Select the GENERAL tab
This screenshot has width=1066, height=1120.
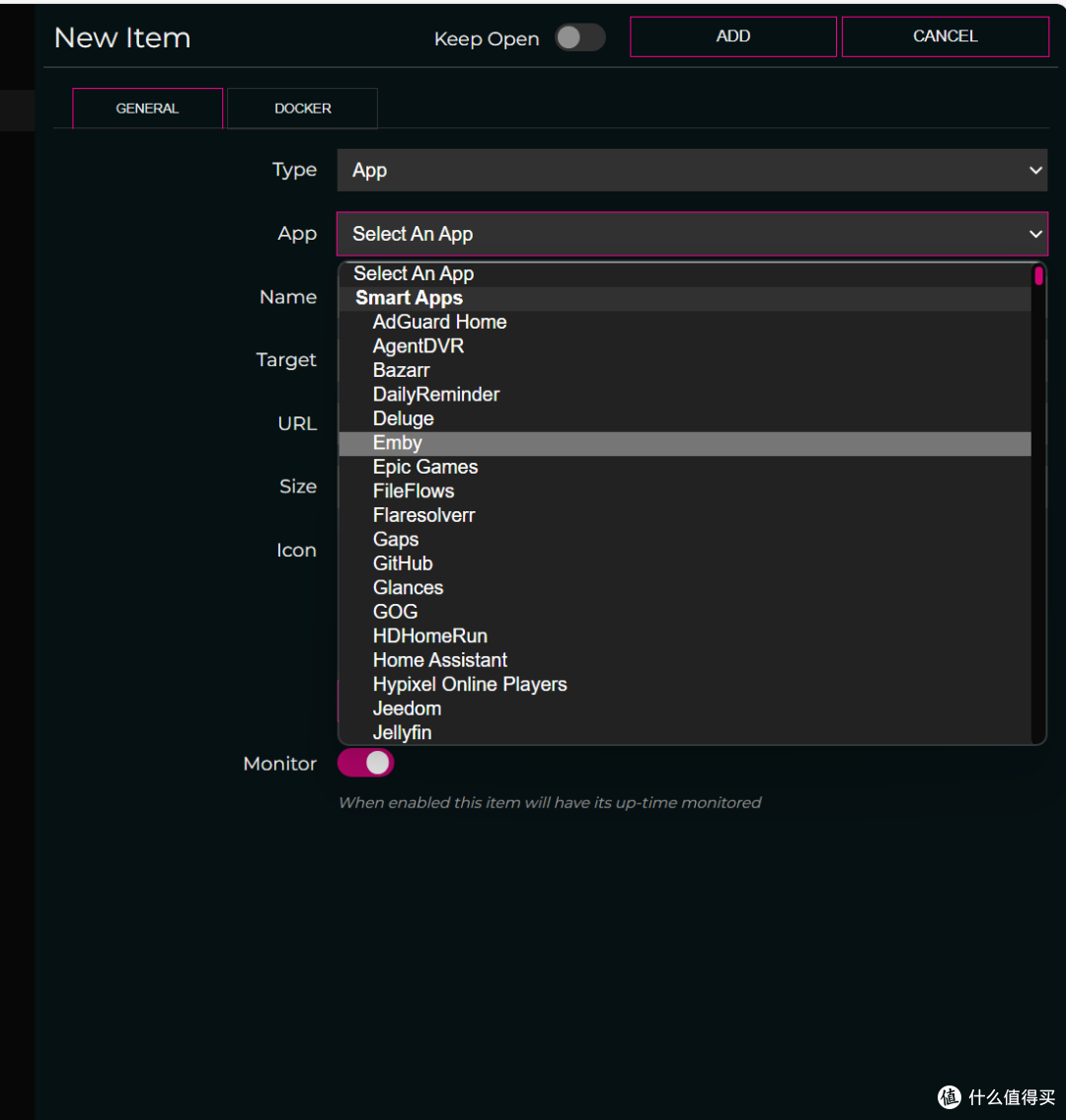click(147, 109)
